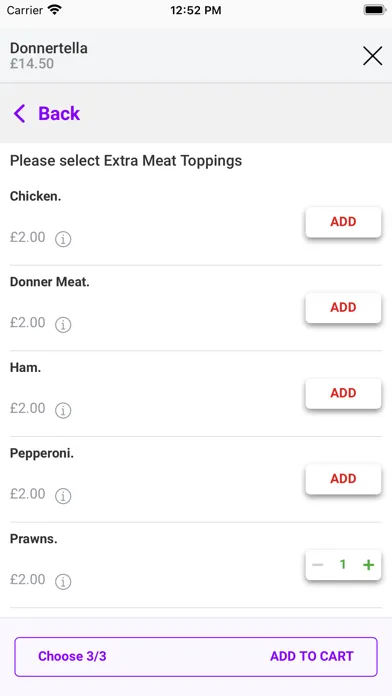
Task: Tap the purple back chevron arrow
Action: click(x=19, y=114)
